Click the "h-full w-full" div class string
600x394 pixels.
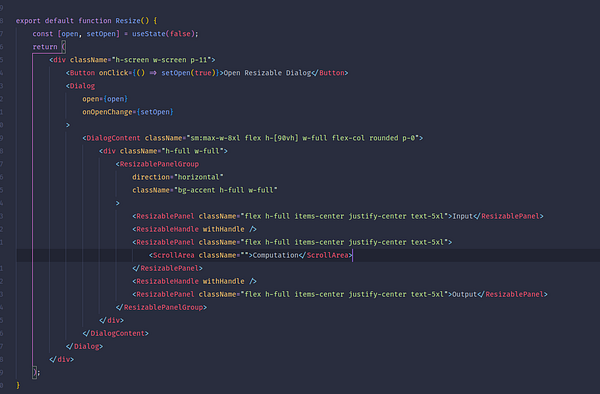coord(192,151)
